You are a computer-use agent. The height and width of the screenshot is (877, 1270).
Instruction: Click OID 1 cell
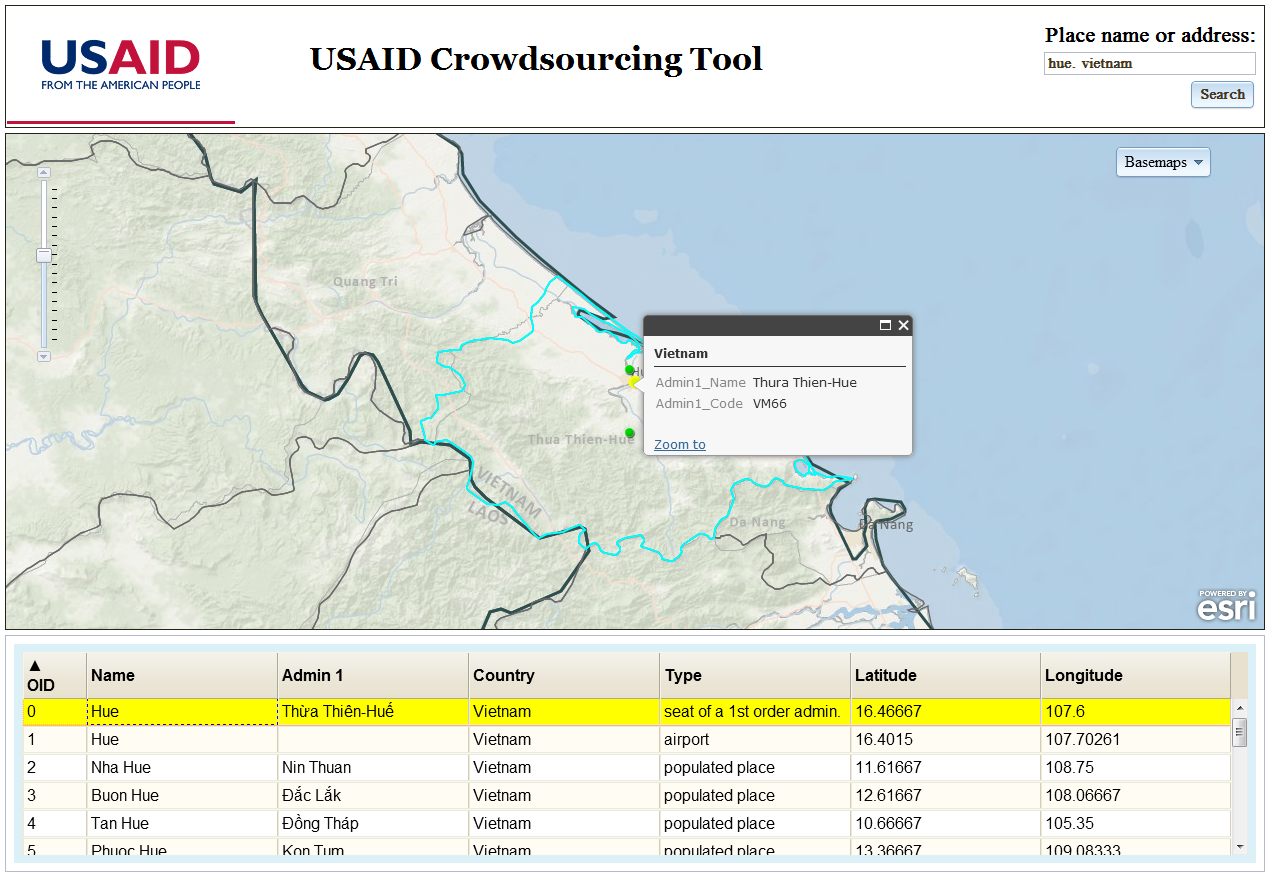[x=54, y=740]
